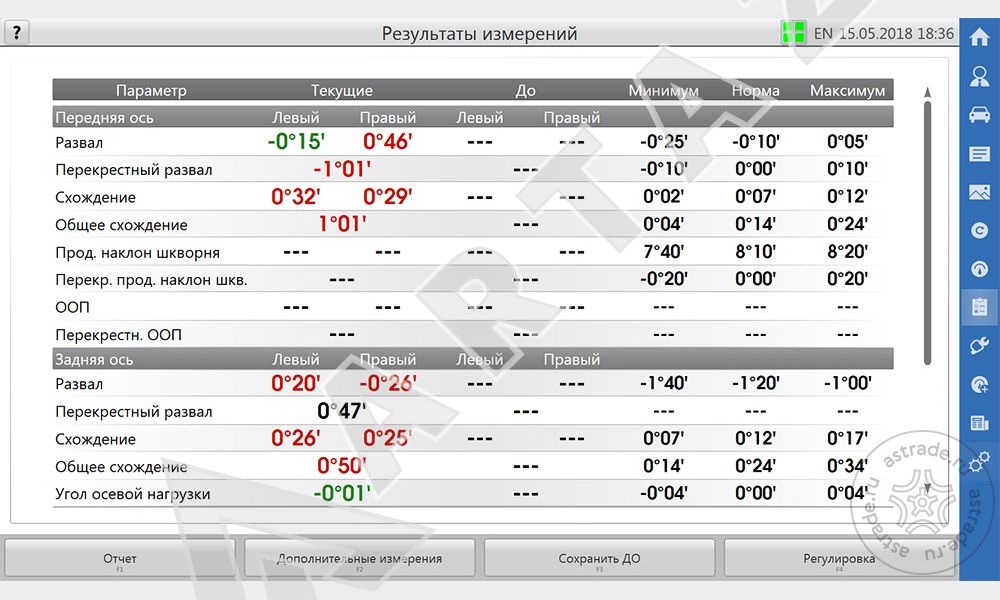1000x600 pixels.
Task: Click the wrench adjustment sidebar icon
Action: coord(979,346)
